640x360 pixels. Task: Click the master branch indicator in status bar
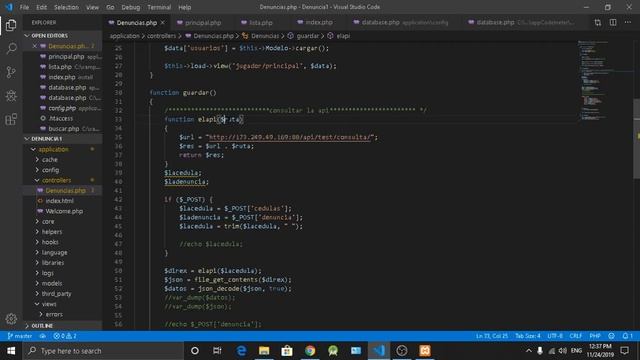pos(20,336)
